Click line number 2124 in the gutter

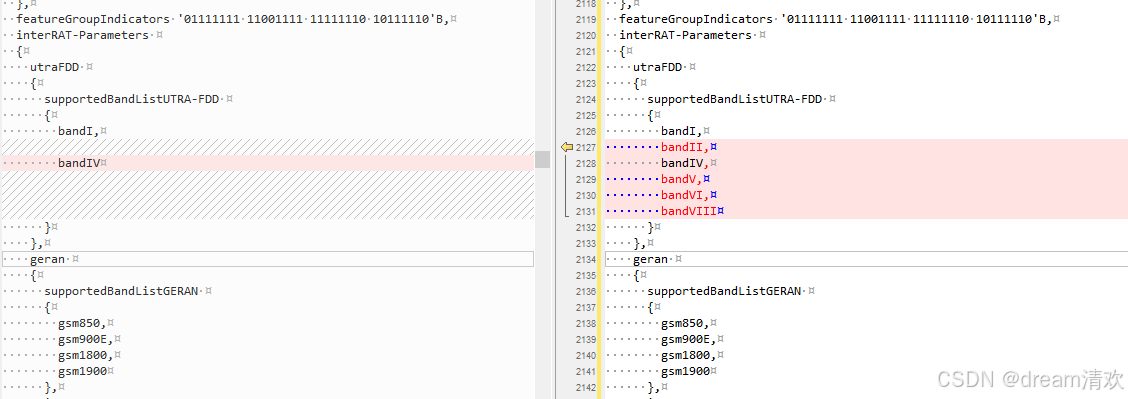tap(587, 98)
